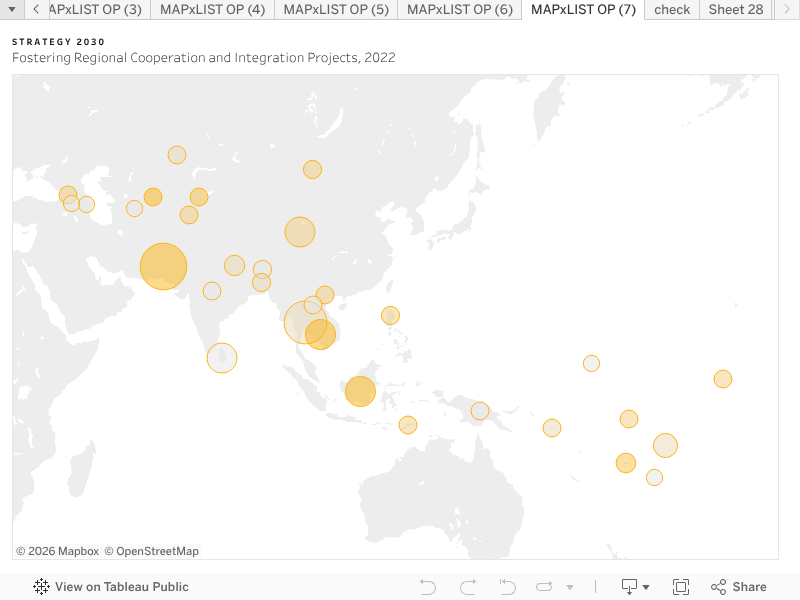Screen dimensions: 800x600
Task: Click the Refresh data icon
Action: [544, 587]
